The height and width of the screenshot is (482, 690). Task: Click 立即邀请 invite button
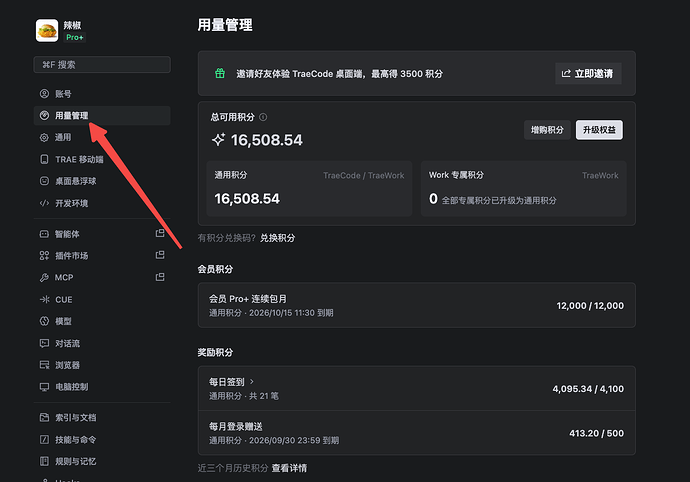[x=588, y=74]
